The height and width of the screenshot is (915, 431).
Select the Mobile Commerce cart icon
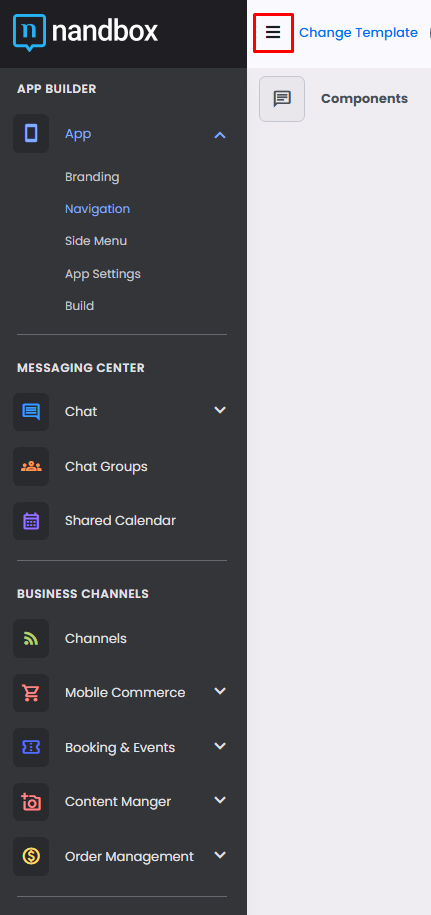coord(31,693)
